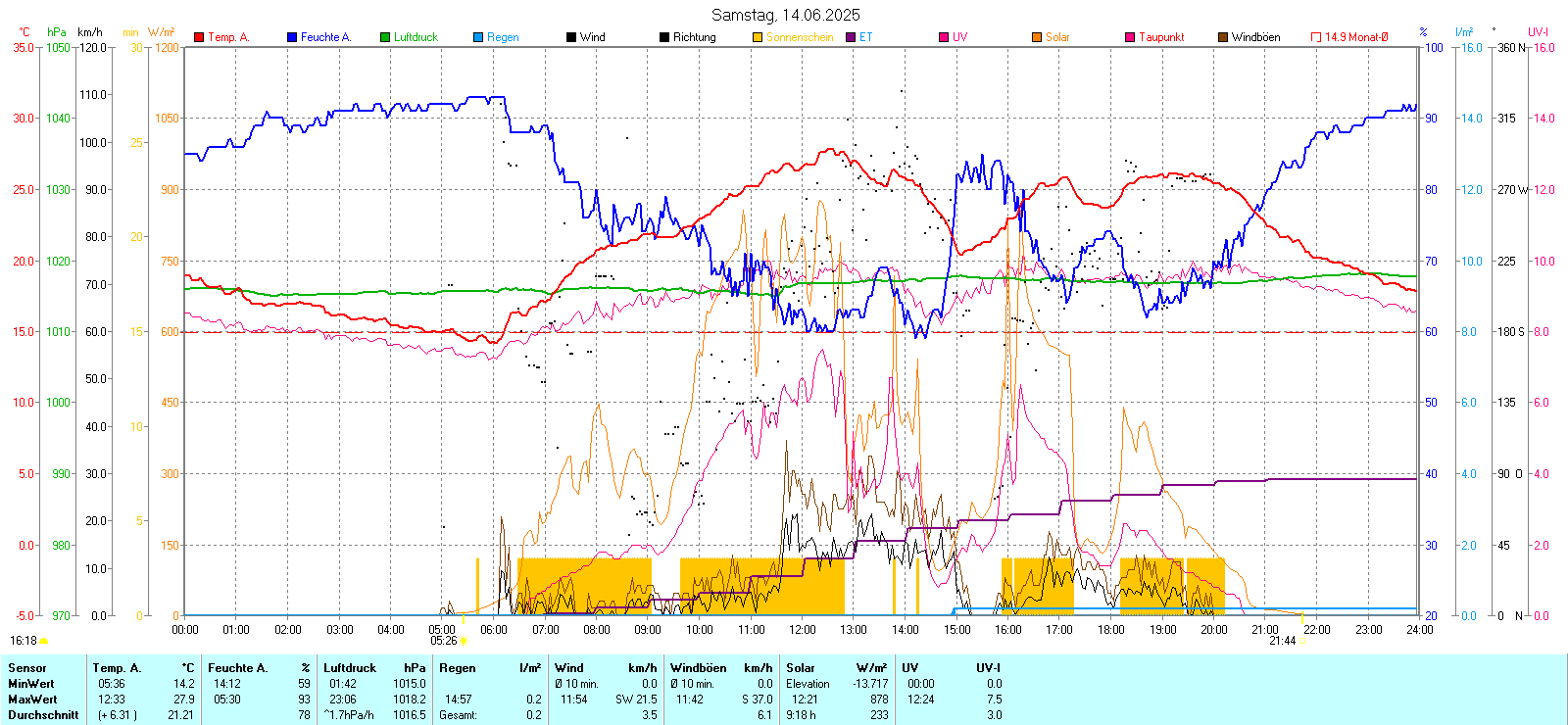Click the blue Feuchte A. legend square
The height and width of the screenshot is (725, 1568).
pos(292,37)
